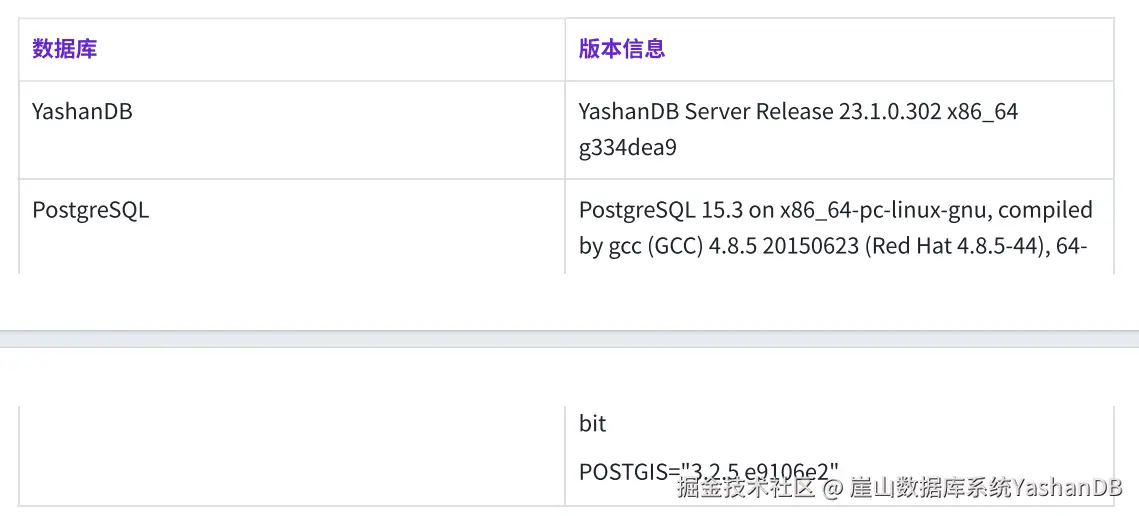Select the 23.1.0.302 version number
This screenshot has height=516, width=1139.
tap(891, 112)
